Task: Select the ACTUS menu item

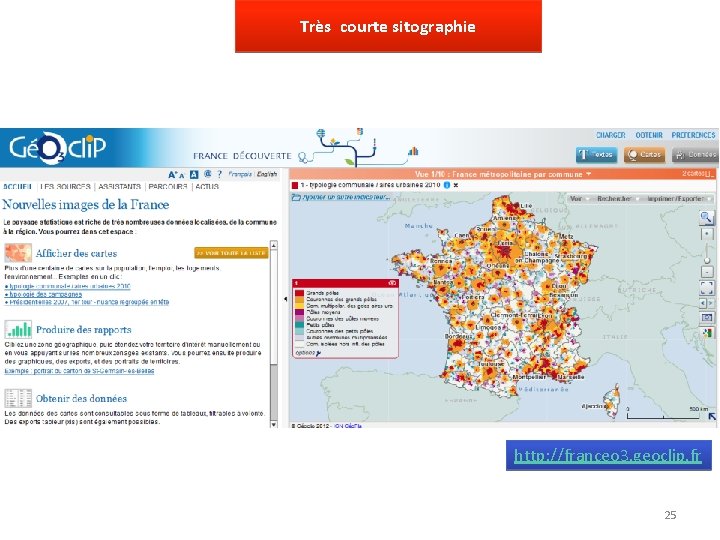Action: pos(207,186)
